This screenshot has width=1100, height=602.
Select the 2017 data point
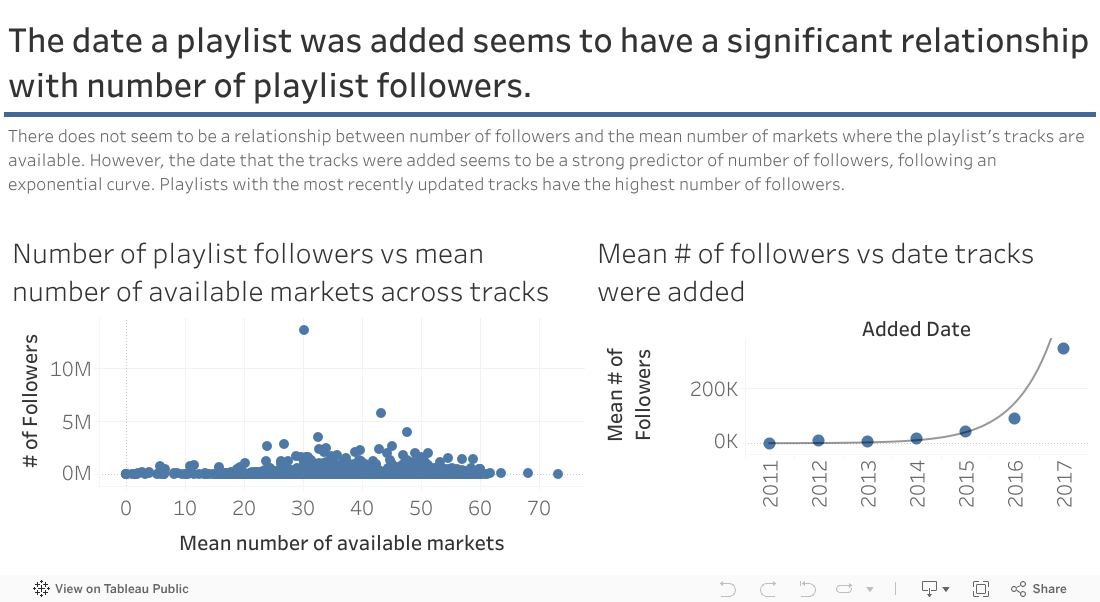click(x=1063, y=348)
